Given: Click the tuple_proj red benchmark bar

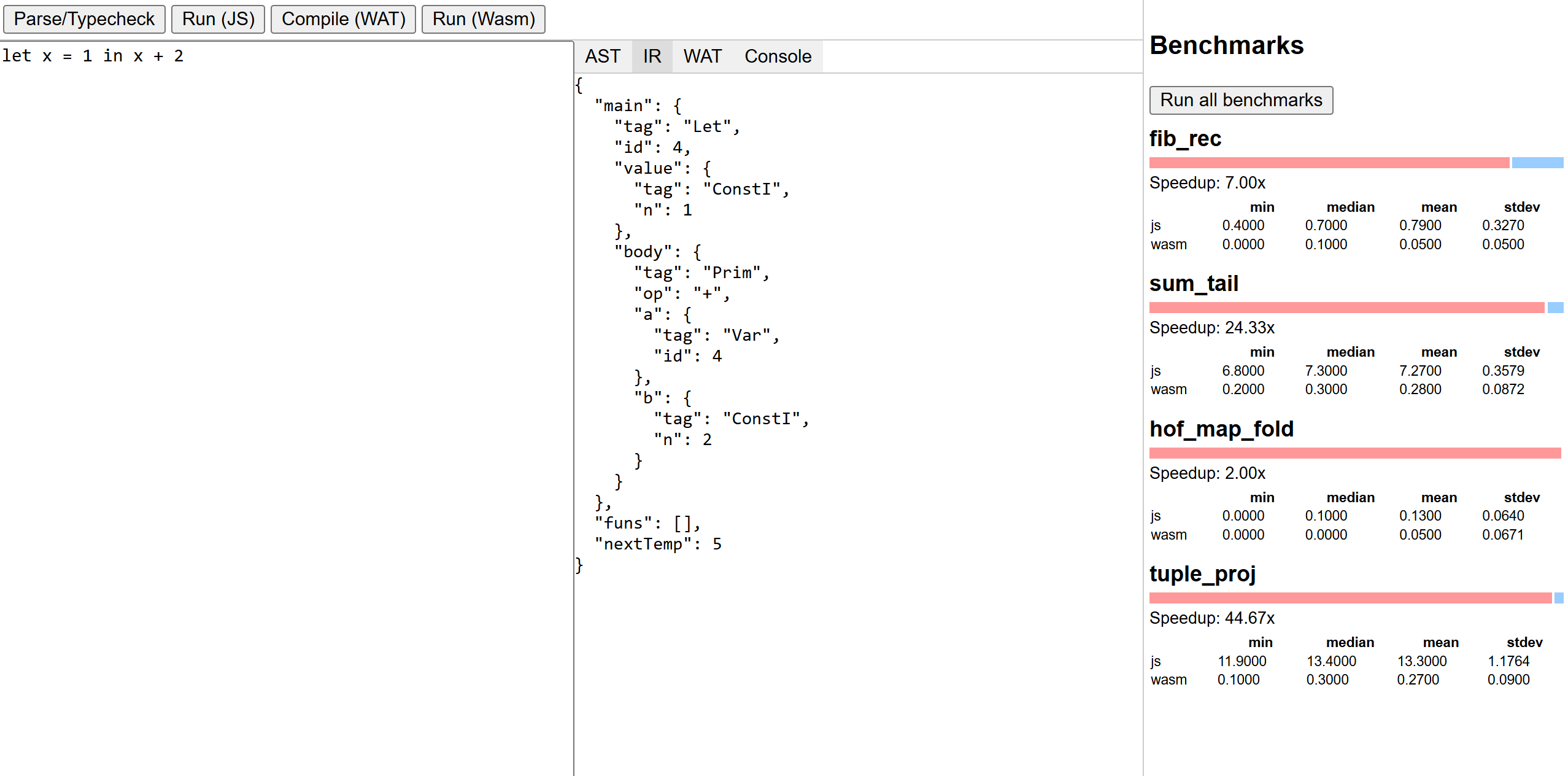Looking at the screenshot, I should [1350, 598].
